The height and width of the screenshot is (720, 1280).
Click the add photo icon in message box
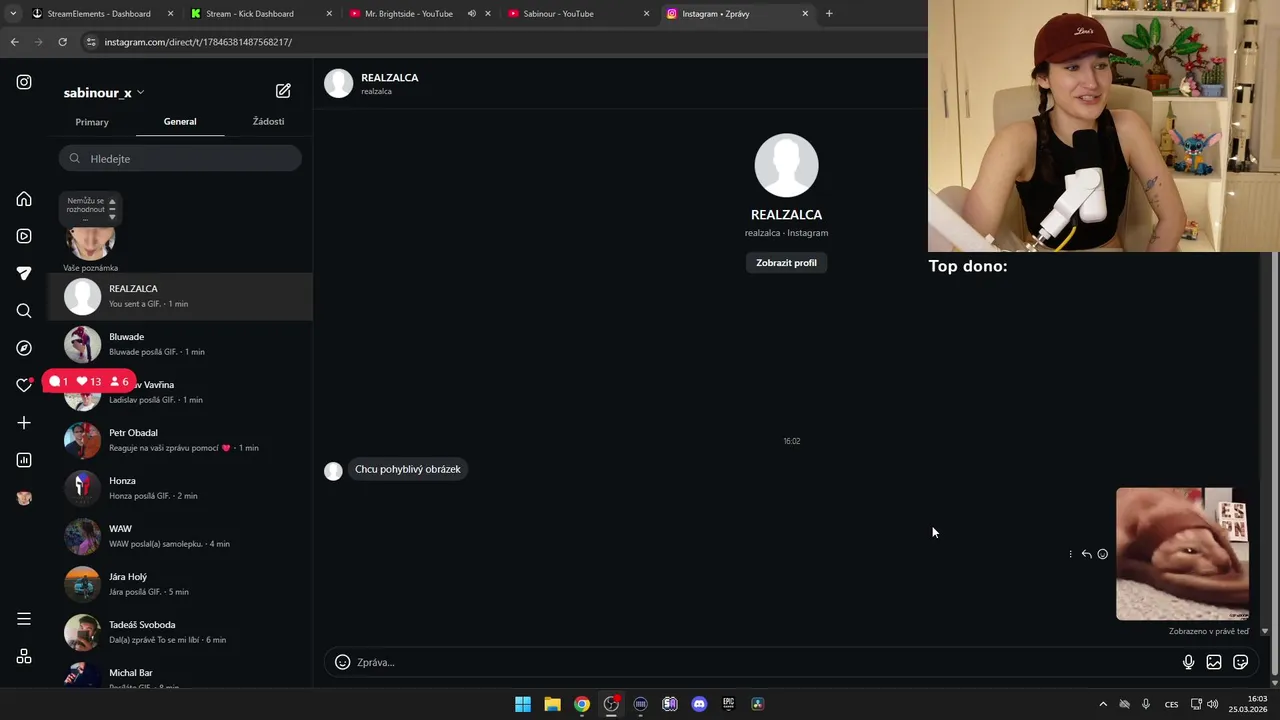pyautogui.click(x=1214, y=662)
